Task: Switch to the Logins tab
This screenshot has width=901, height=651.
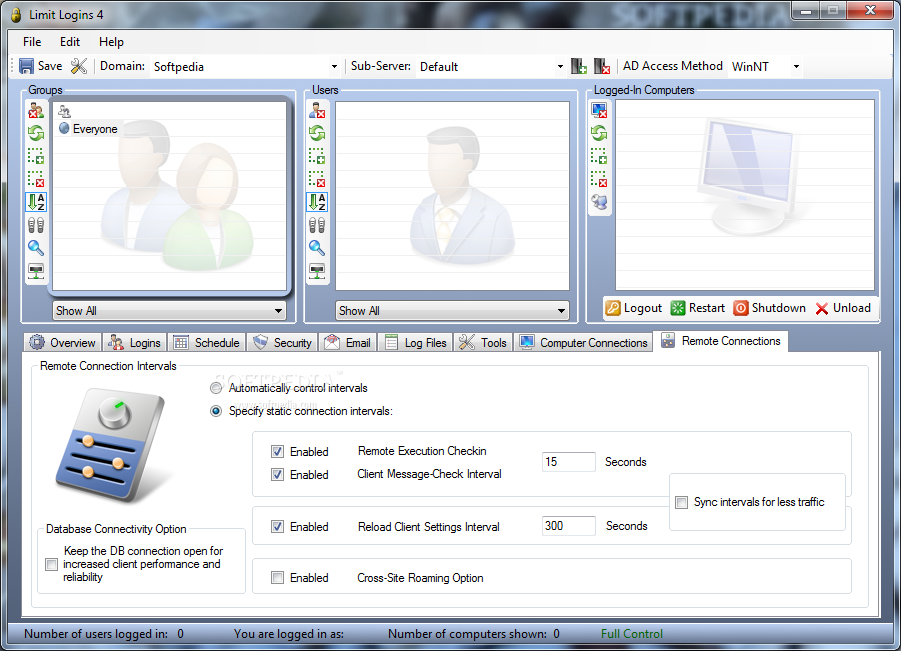Action: 134,342
